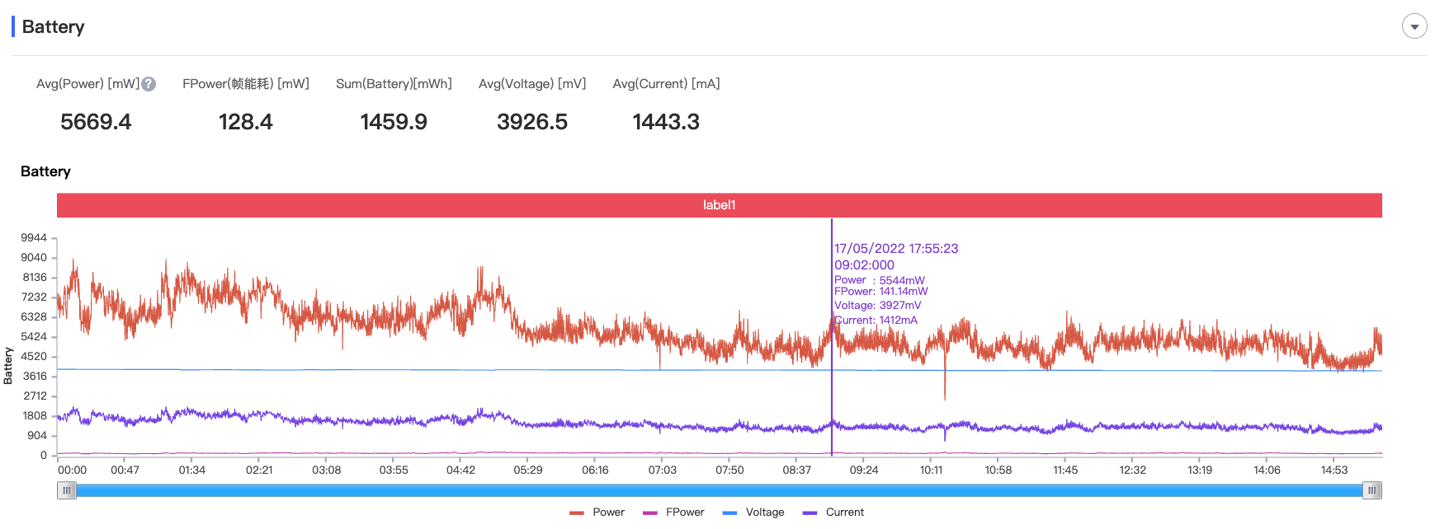Click the Sum(Battery) value 1459.9
Viewport: 1440px width, 529px height.
pos(394,122)
